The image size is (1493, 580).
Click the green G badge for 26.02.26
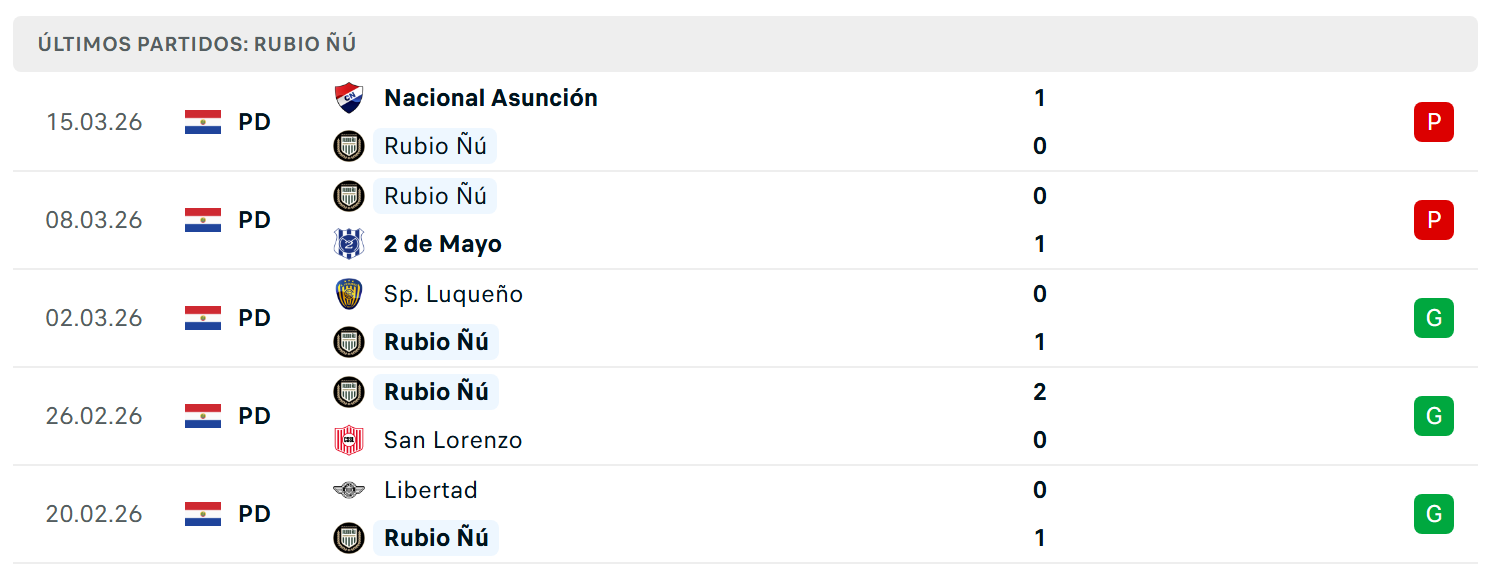(1433, 416)
